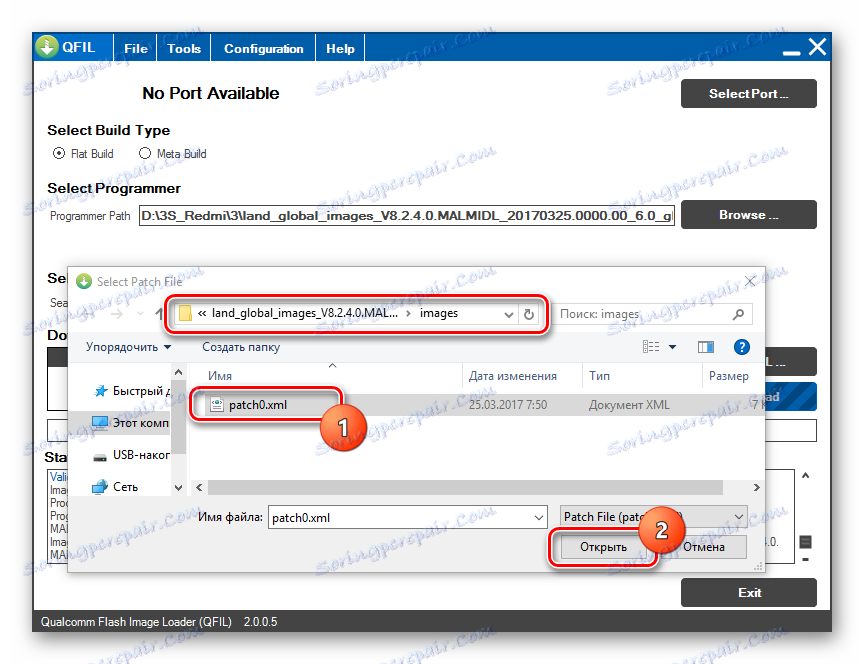Click the blue help icon
864x664 pixels.
click(742, 347)
